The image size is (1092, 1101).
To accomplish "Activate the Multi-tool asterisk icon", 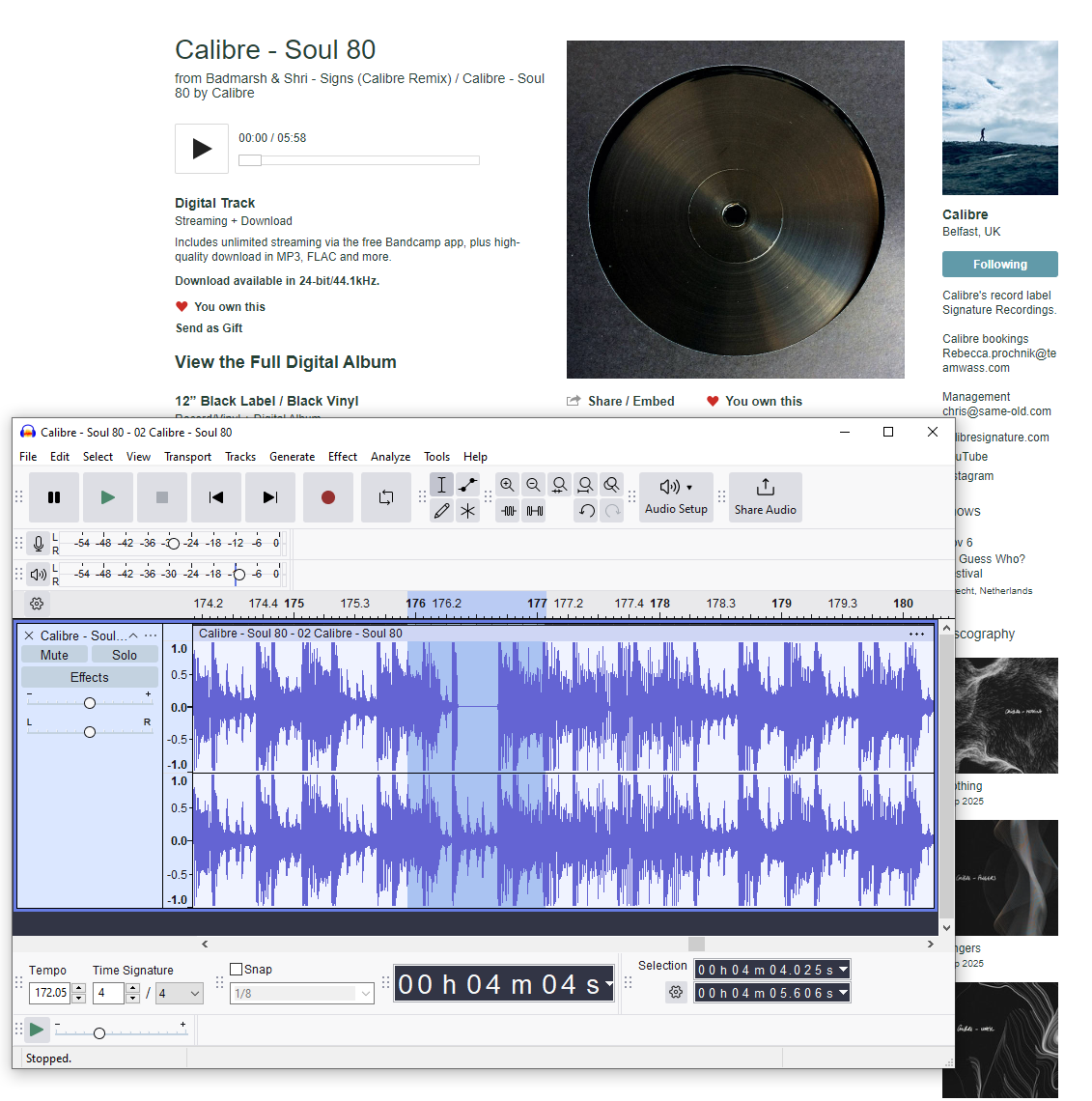I will (468, 511).
